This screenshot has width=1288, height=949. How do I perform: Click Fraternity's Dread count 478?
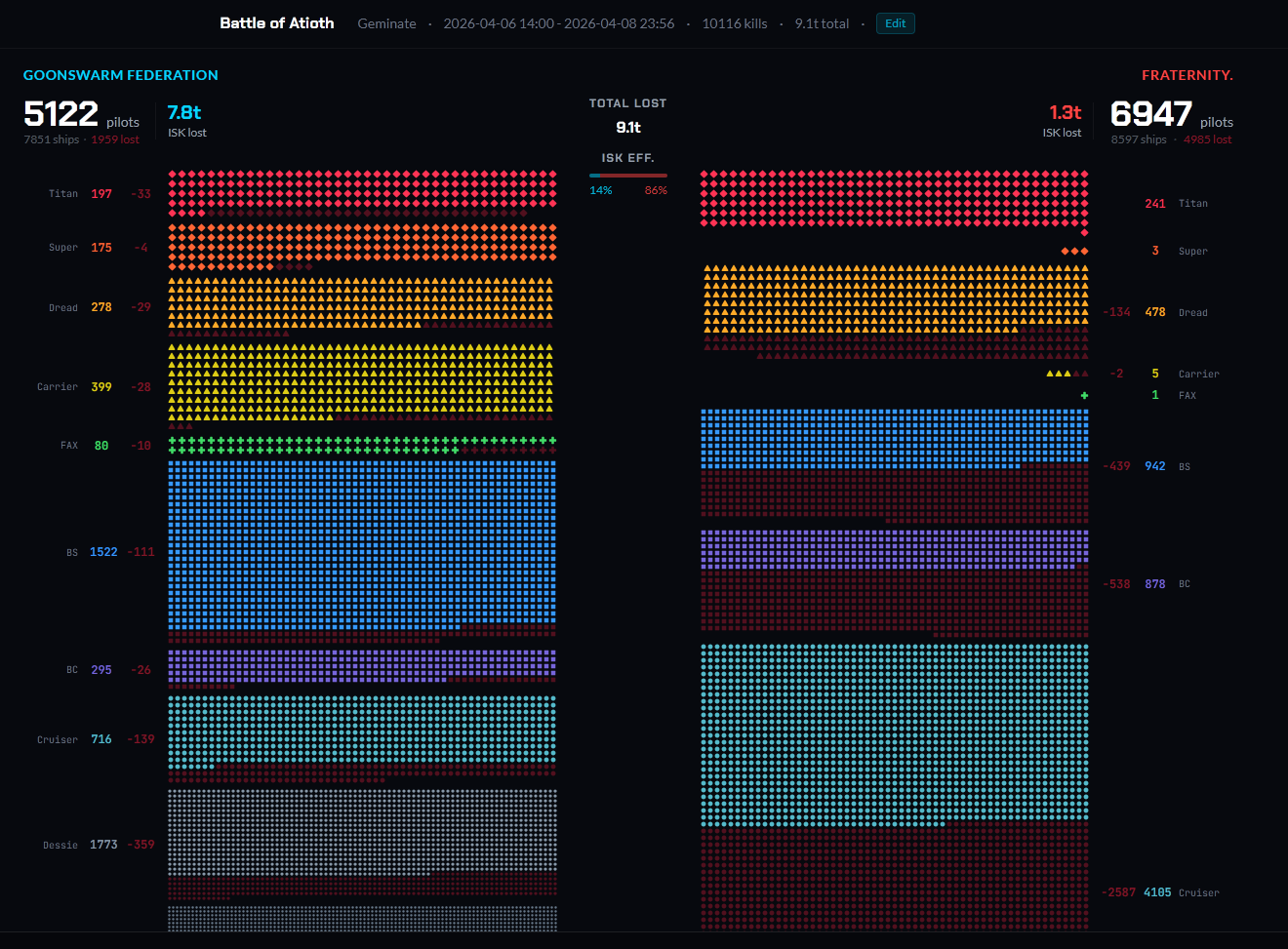tap(1155, 312)
